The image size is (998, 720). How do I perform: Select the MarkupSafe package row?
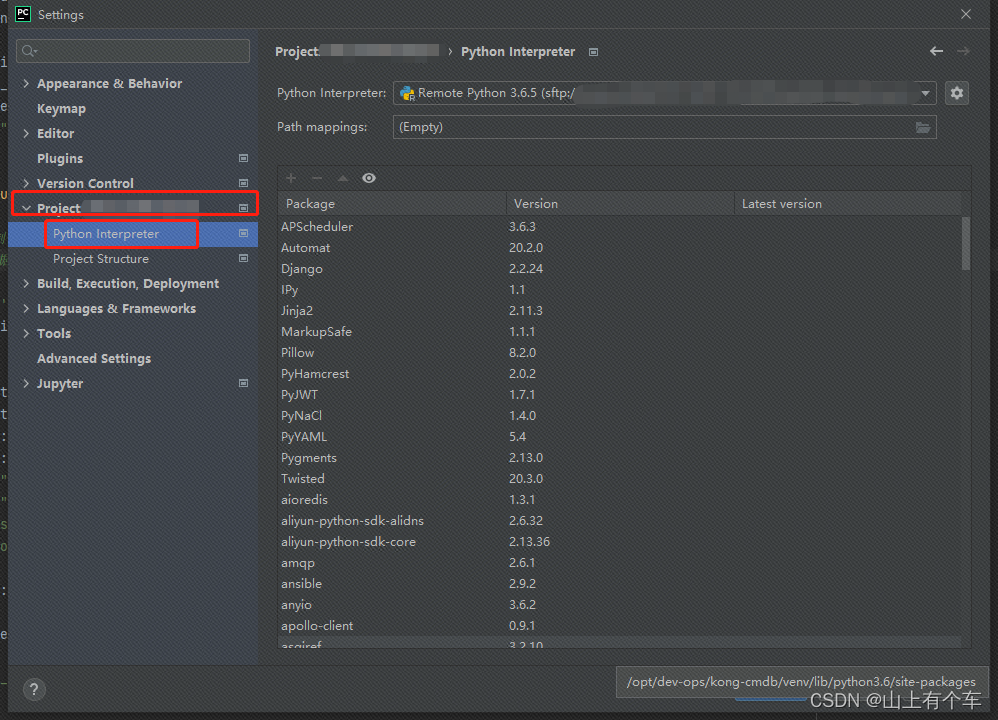click(620, 332)
